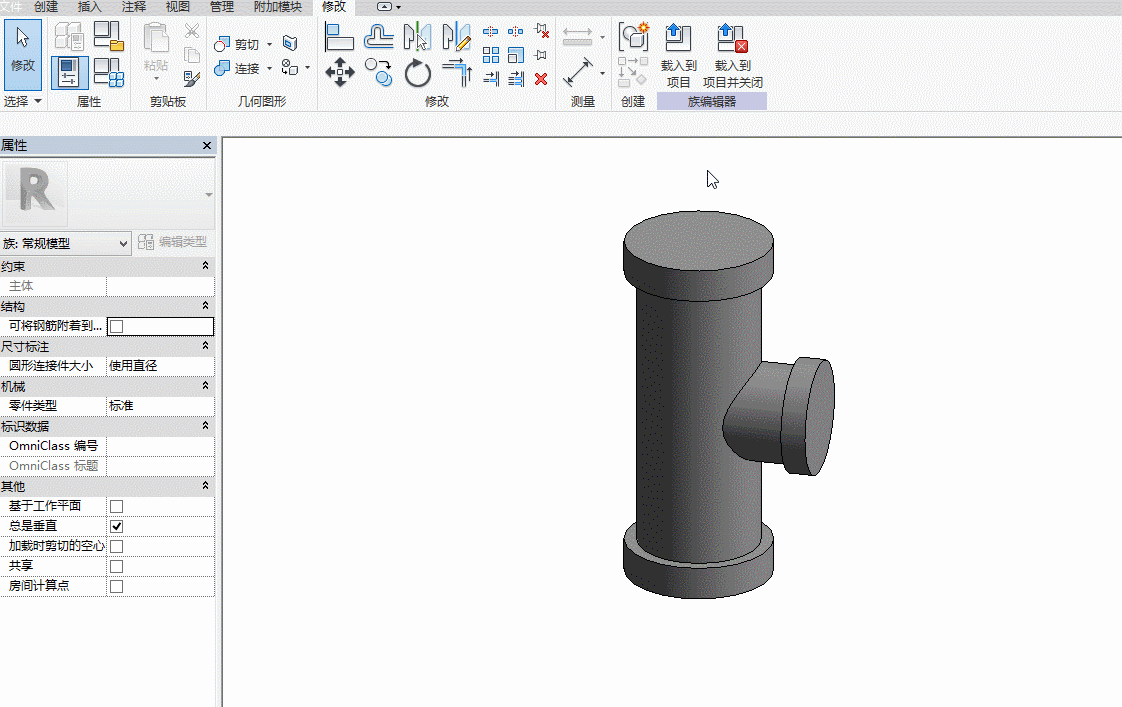Click the red Delete X icon
Viewport: 1122px width, 707px height.
[x=541, y=79]
